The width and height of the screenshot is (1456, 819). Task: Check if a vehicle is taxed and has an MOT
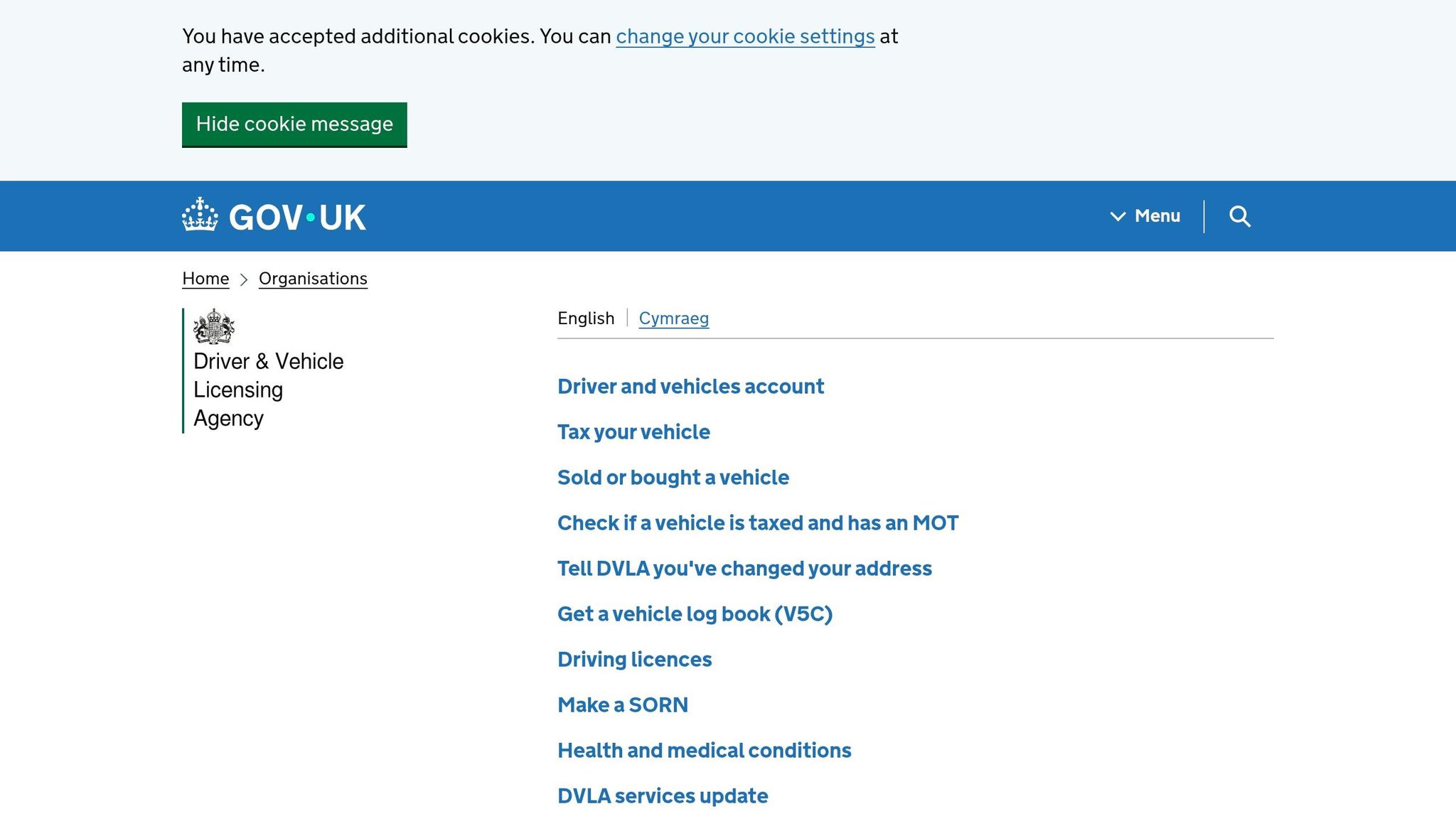[757, 523]
